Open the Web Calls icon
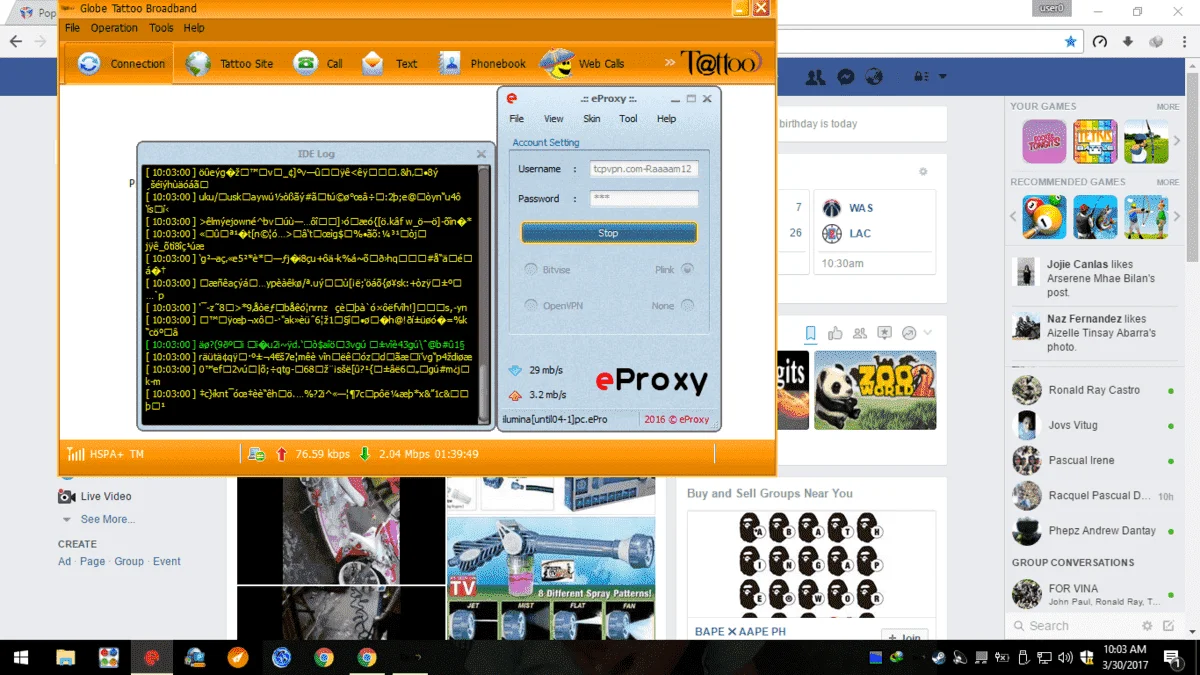 point(557,64)
